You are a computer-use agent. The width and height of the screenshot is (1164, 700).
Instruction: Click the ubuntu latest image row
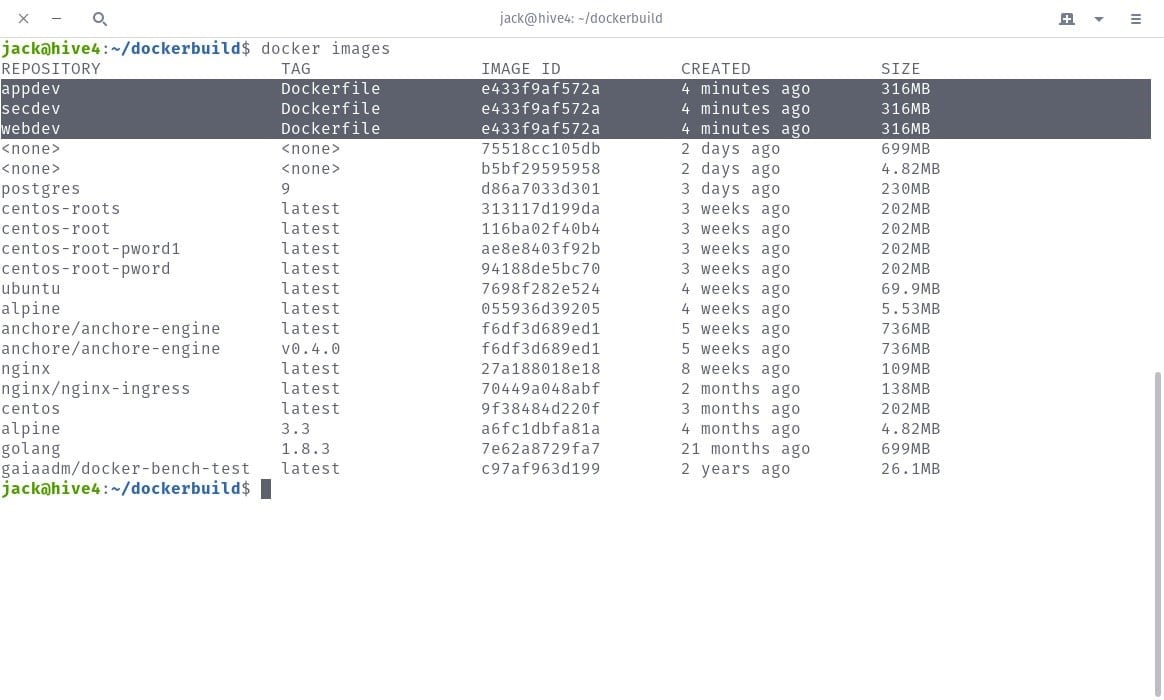30,288
